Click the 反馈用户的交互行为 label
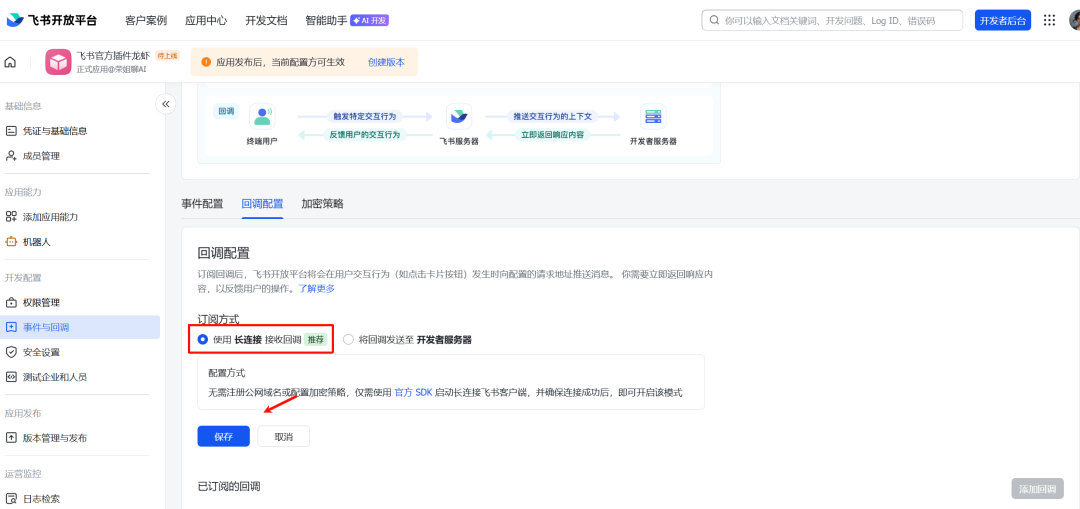This screenshot has height=509, width=1080. click(365, 134)
